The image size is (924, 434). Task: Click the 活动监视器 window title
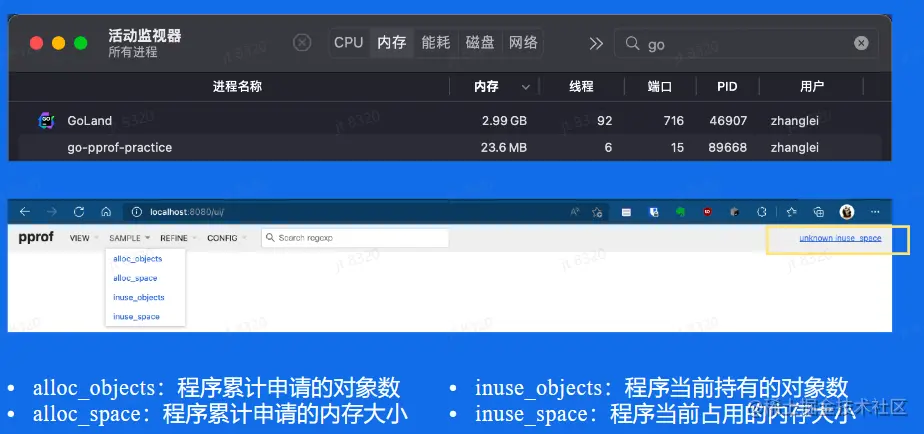click(x=144, y=35)
